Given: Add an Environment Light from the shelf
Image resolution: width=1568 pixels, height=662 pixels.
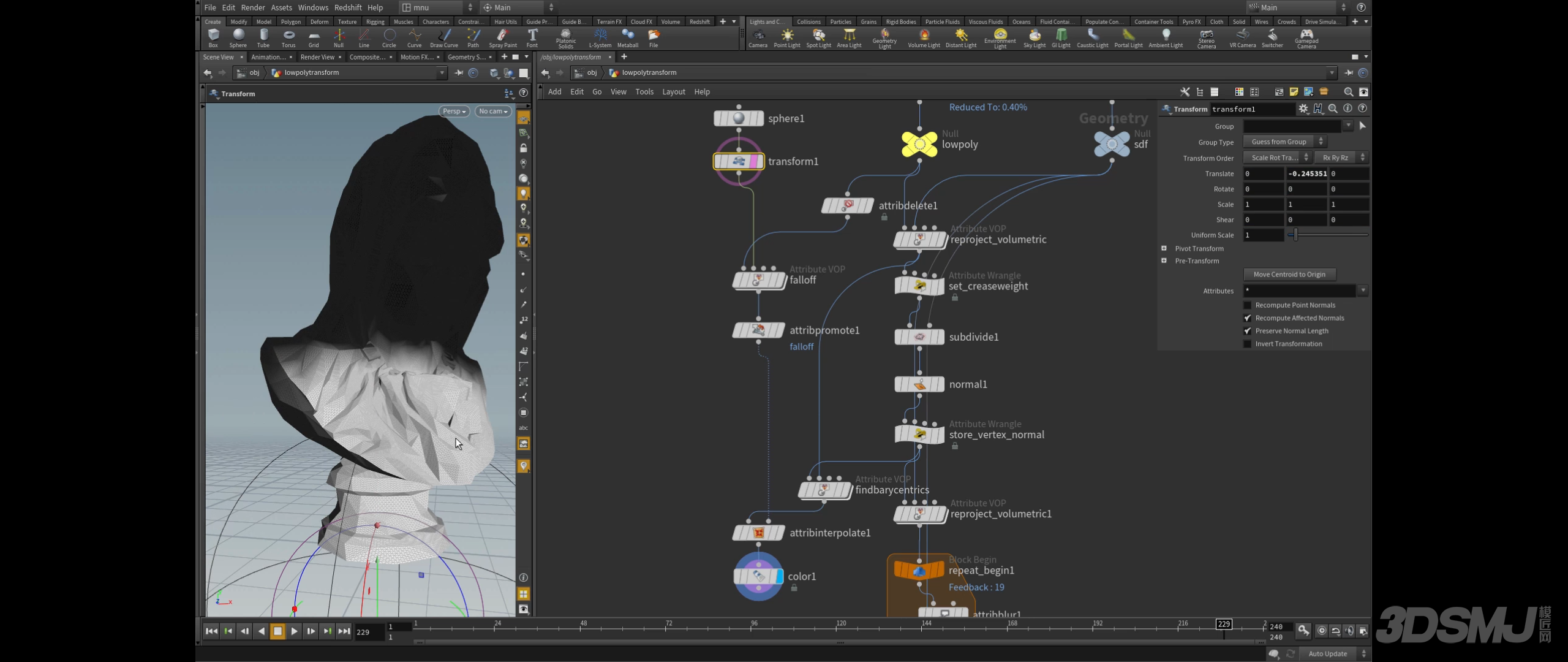Looking at the screenshot, I should (x=1000, y=39).
